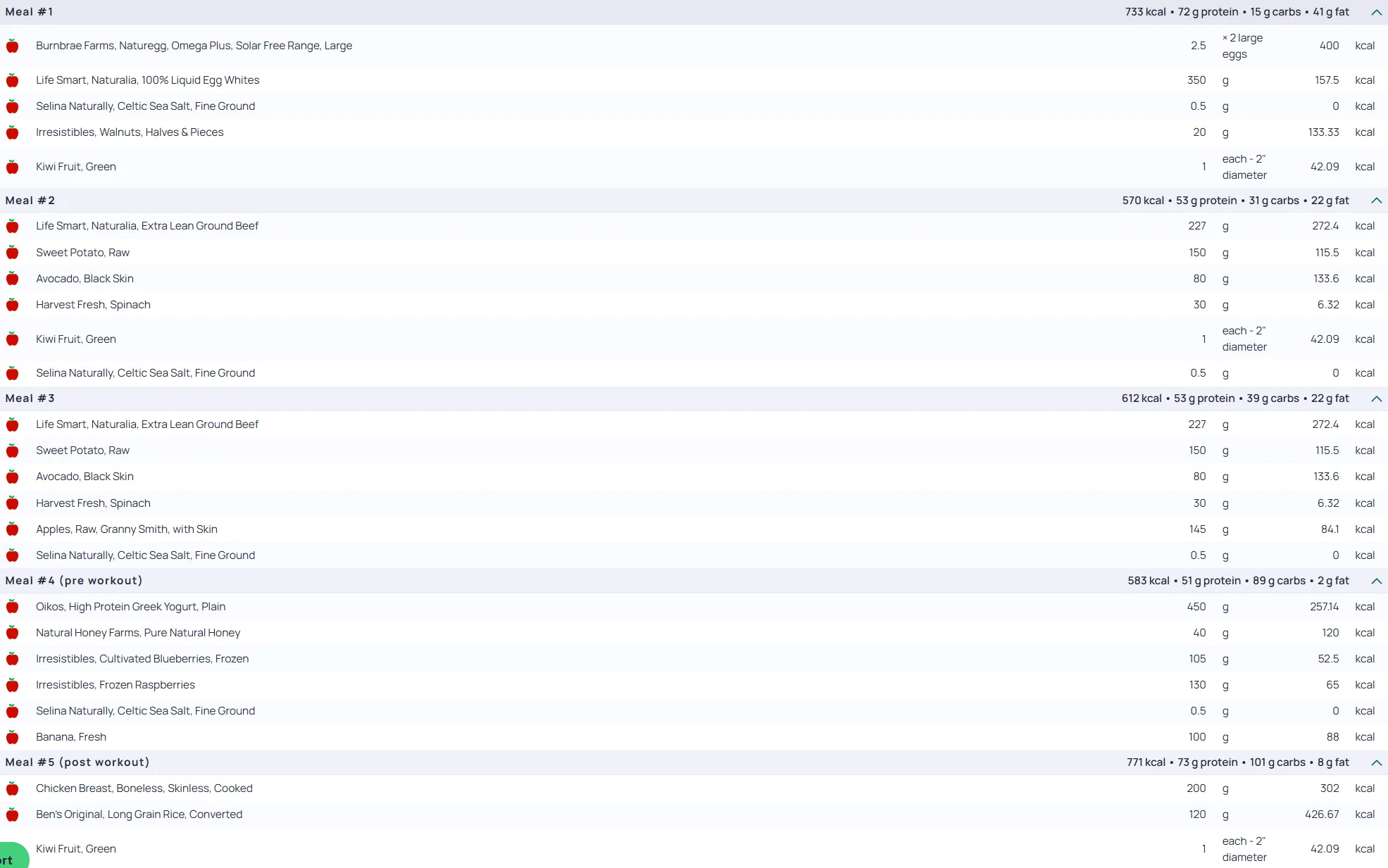The image size is (1388, 868).
Task: Click apple icon beside Burnbrae Farms eggs
Action: pyautogui.click(x=13, y=46)
